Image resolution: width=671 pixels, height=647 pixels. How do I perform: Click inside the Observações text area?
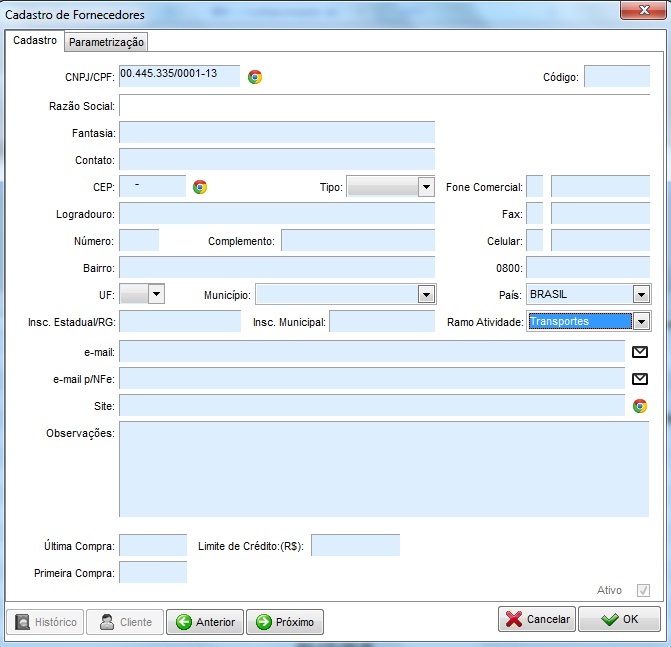(384, 469)
